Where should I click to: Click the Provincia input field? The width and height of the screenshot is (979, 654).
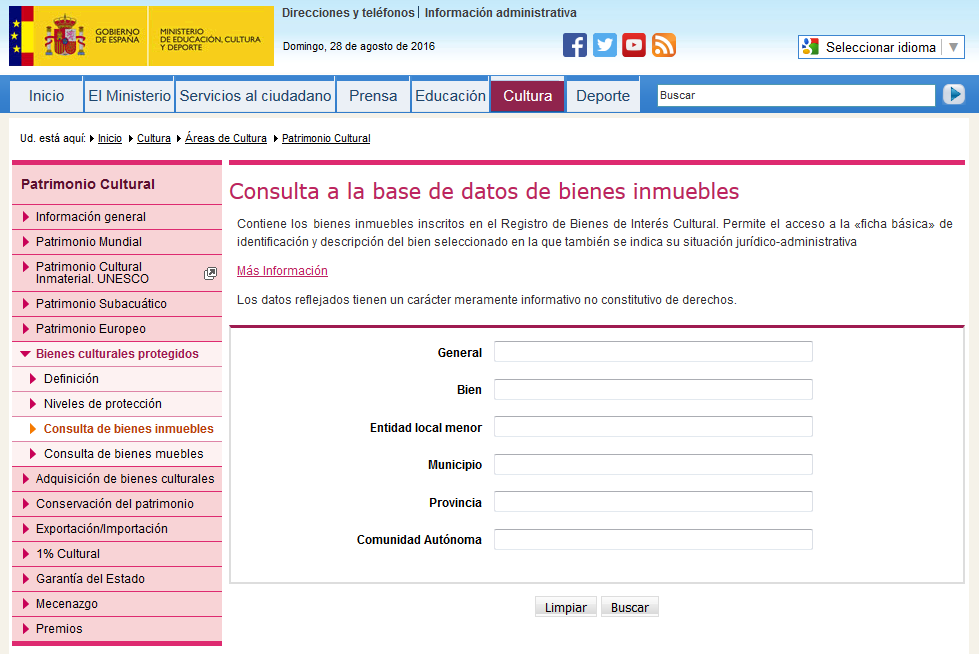click(653, 502)
